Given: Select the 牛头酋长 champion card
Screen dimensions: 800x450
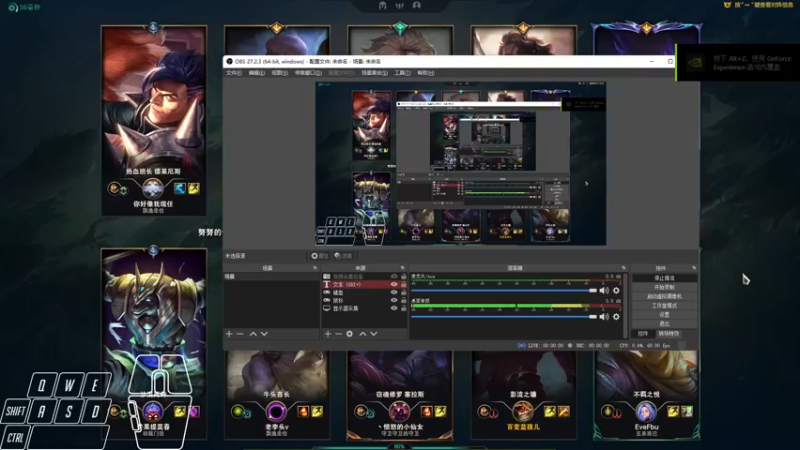Looking at the screenshot, I should point(277,394).
